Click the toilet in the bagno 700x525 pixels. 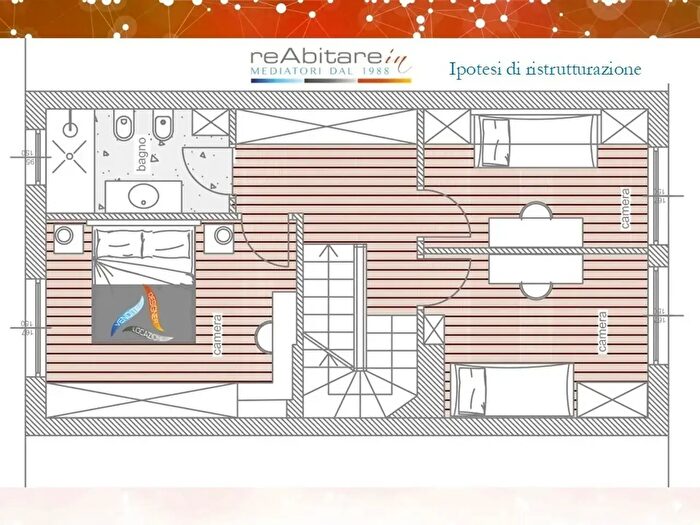(x=122, y=129)
